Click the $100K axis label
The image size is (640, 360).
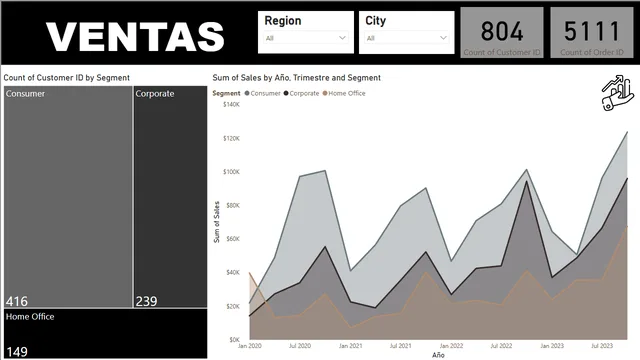click(x=231, y=172)
